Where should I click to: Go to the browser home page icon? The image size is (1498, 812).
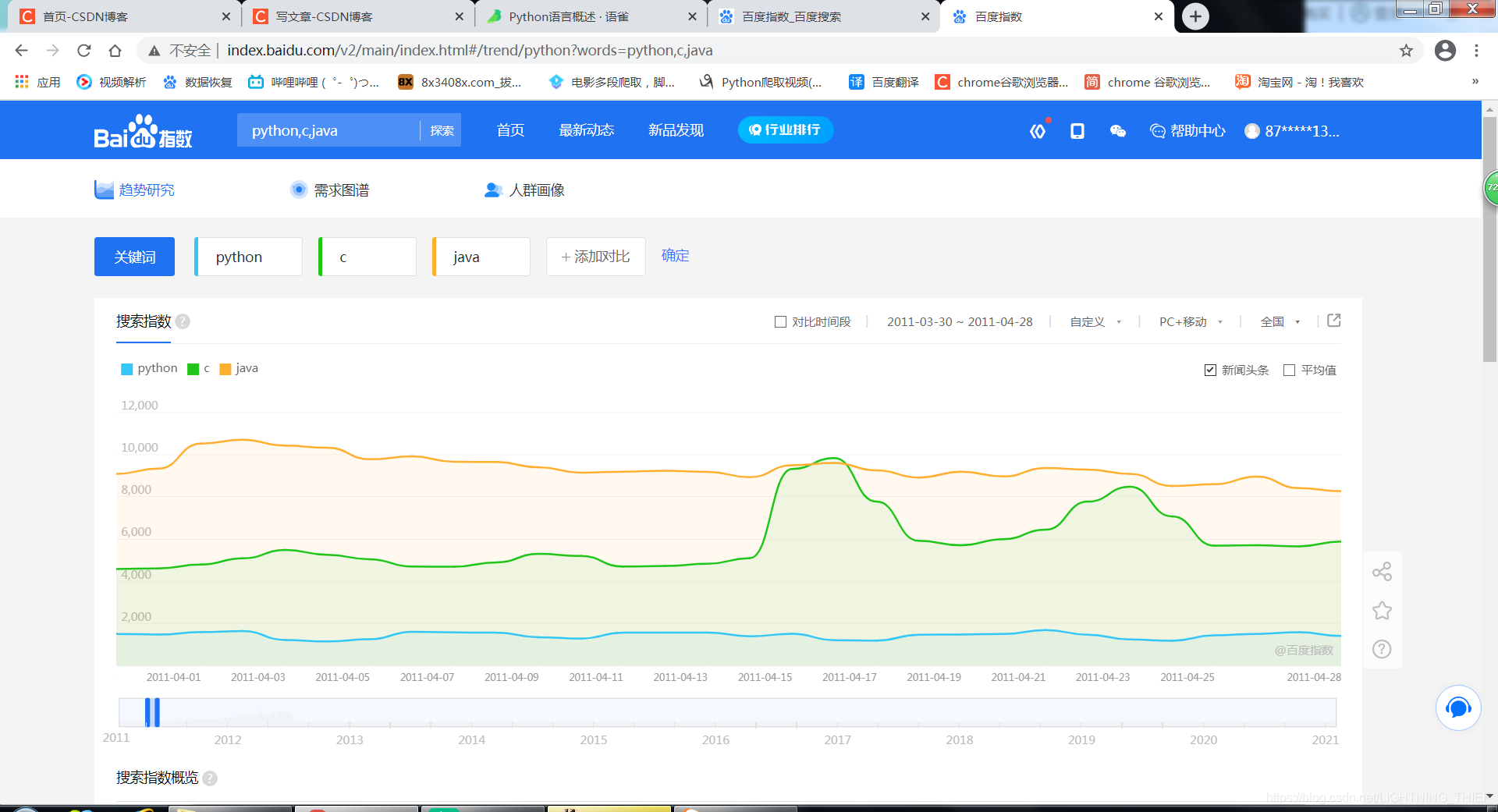pyautogui.click(x=115, y=51)
